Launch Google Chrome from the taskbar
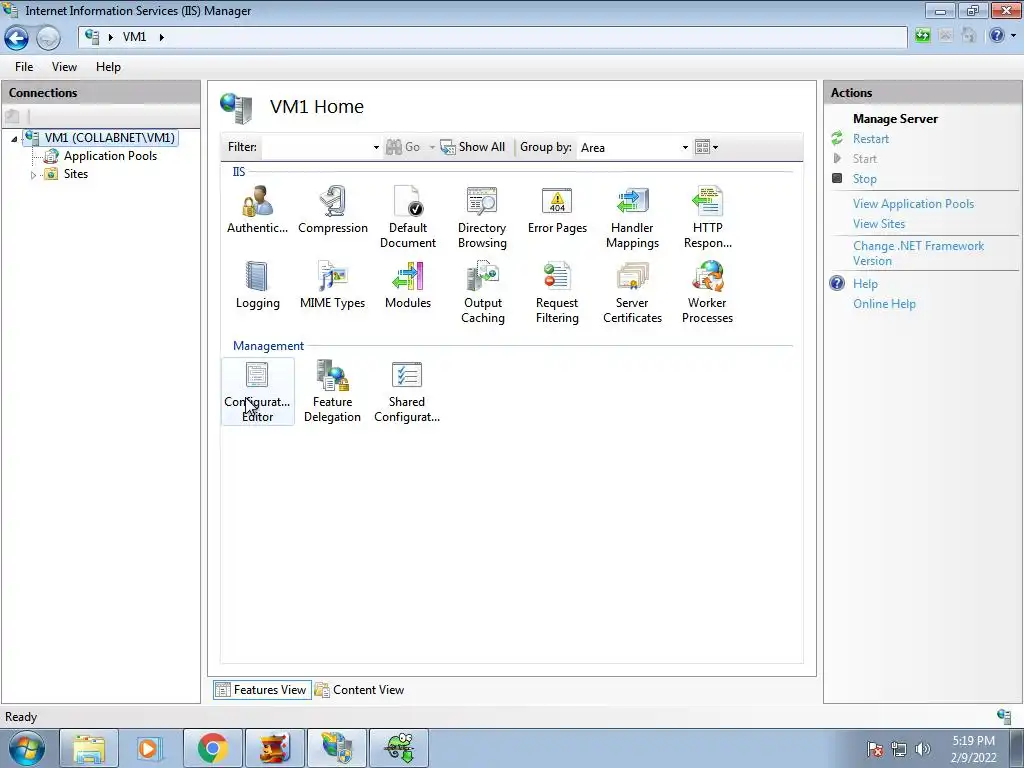This screenshot has height=768, width=1024. click(213, 748)
